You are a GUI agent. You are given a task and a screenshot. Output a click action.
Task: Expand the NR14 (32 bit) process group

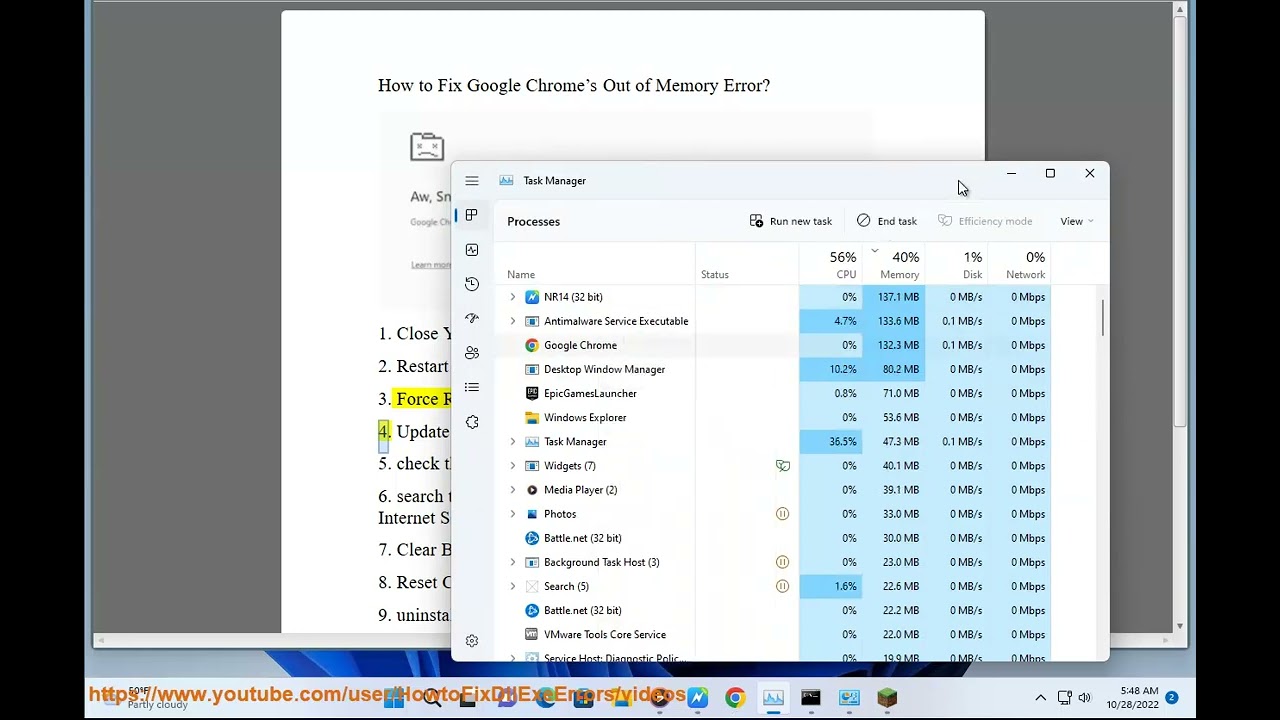pos(513,297)
